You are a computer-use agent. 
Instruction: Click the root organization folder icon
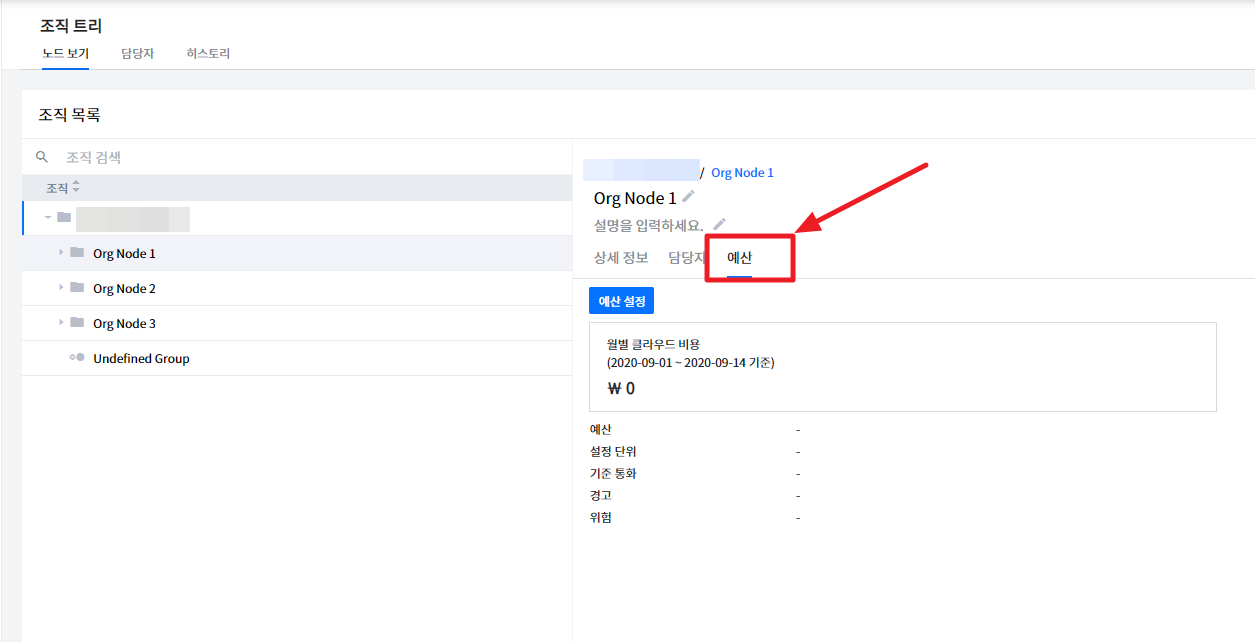point(64,217)
